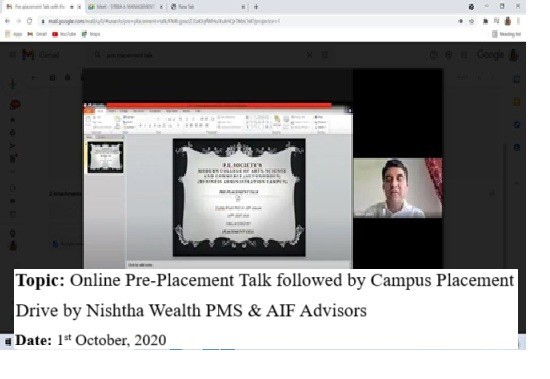The height and width of the screenshot is (379, 550).
Task: Select the slide thumbnail in PowerPoint pane
Action: pyautogui.click(x=105, y=157)
